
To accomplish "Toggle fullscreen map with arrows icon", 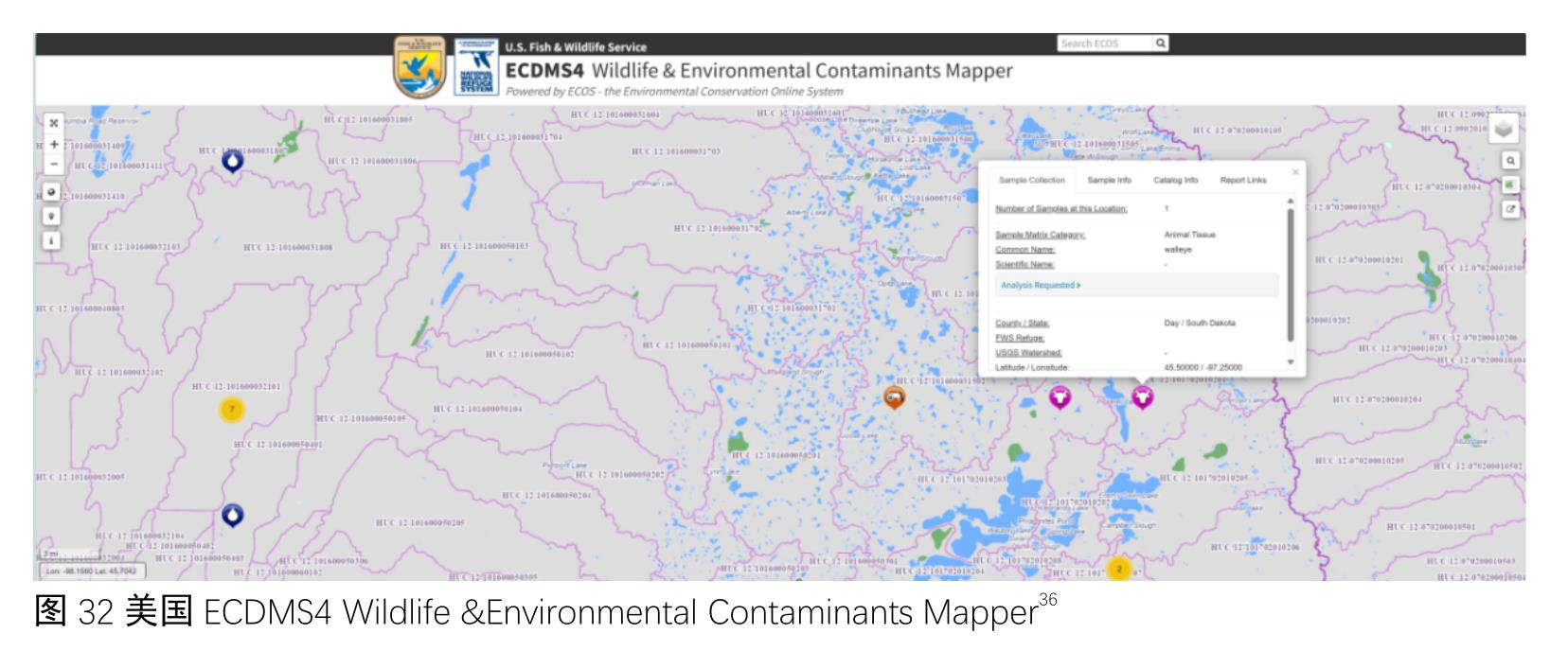I will pos(54,123).
